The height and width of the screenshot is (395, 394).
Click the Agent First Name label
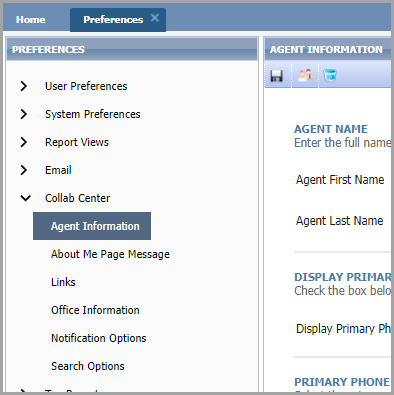pos(340,180)
